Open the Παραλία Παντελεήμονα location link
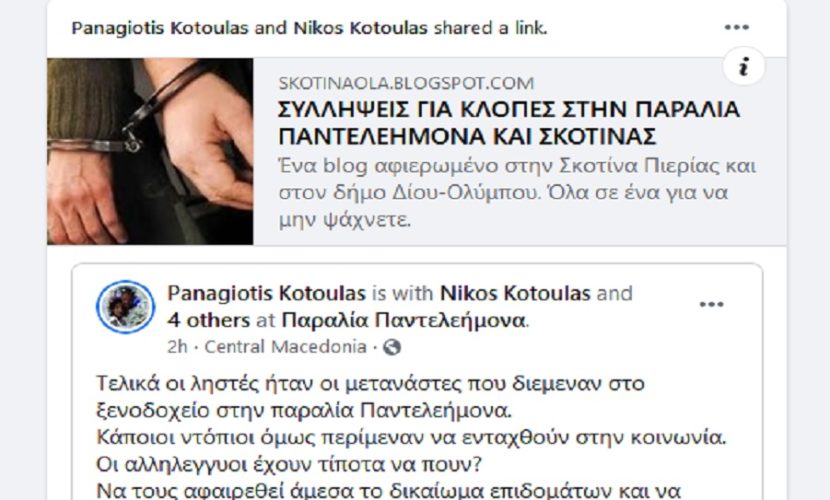The width and height of the screenshot is (830, 500). tap(404, 320)
